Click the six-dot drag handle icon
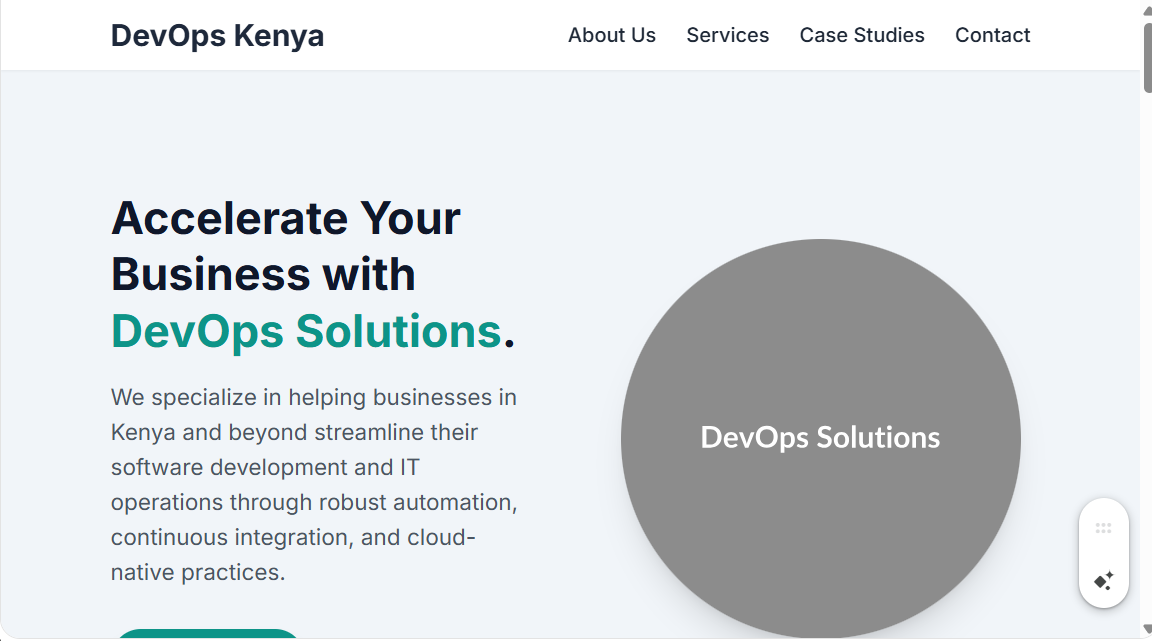This screenshot has height=641, width=1152. (1104, 528)
